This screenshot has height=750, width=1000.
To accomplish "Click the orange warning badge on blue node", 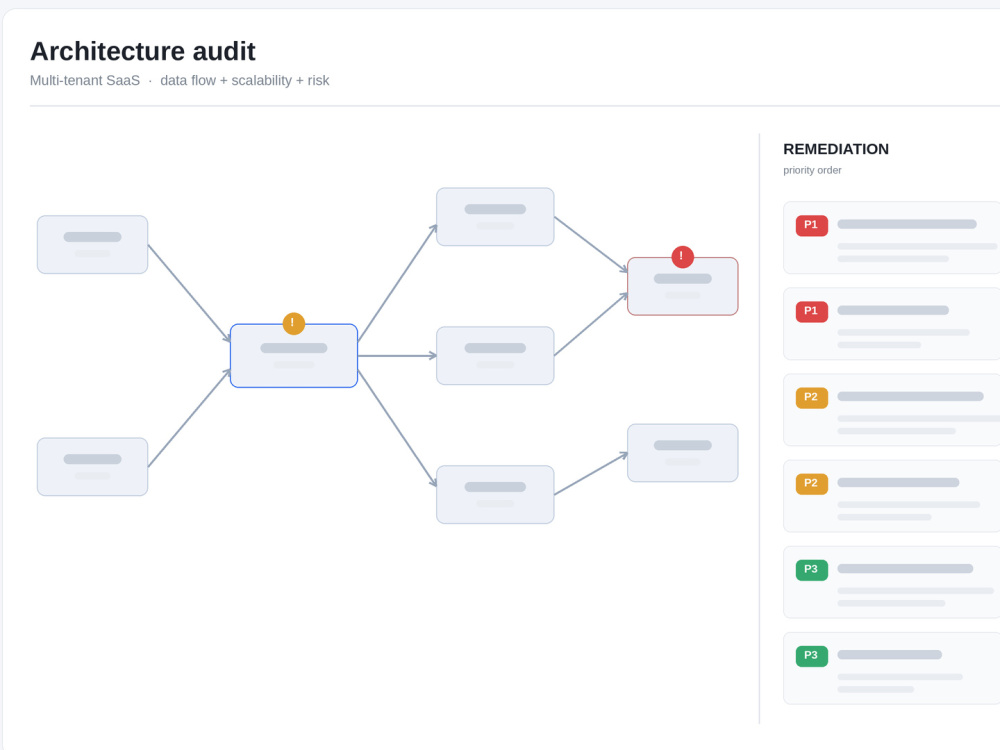I will pos(293,323).
